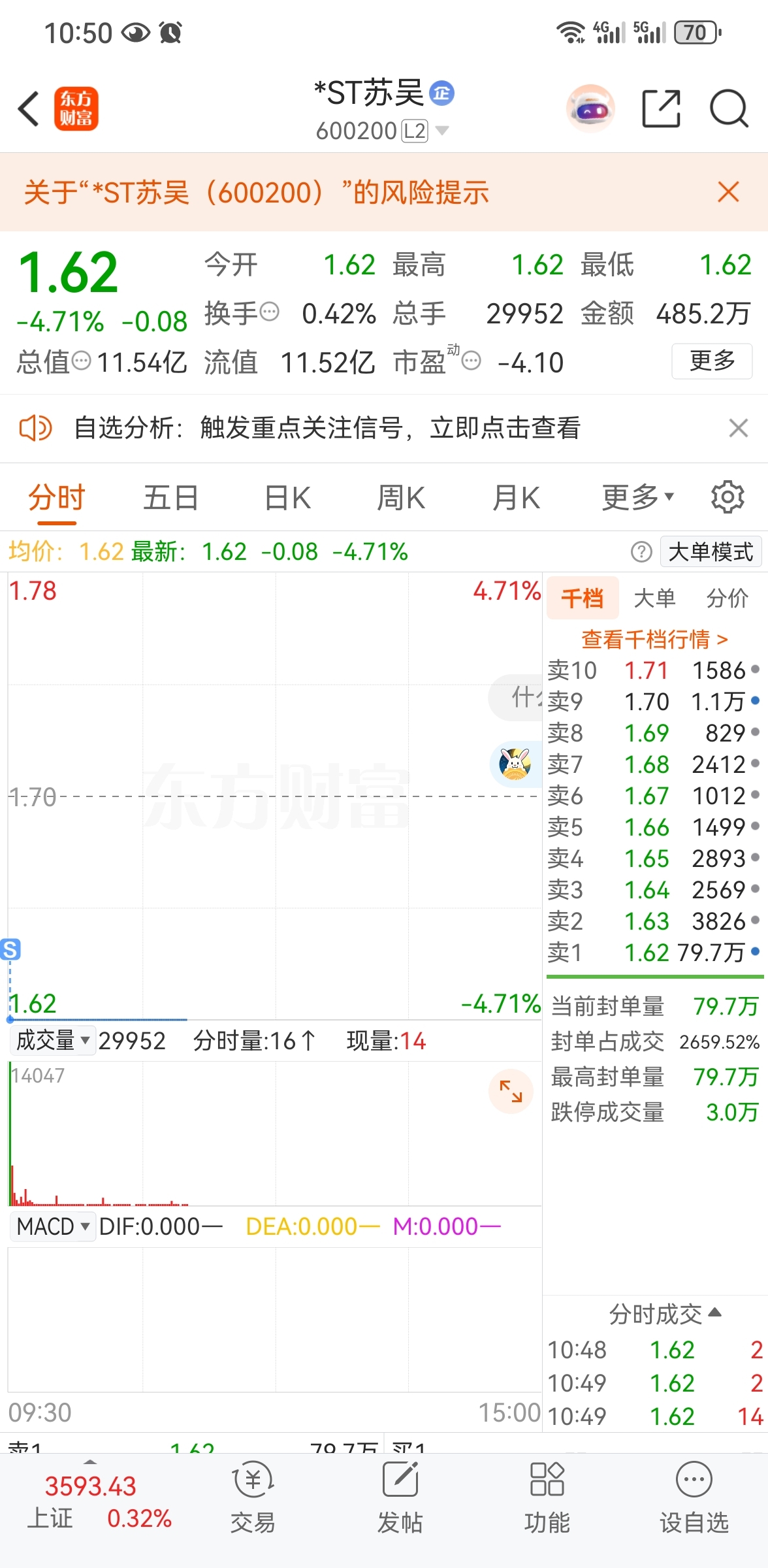Tap the speaker announcement icon
The height and width of the screenshot is (1568, 768).
pos(35,429)
